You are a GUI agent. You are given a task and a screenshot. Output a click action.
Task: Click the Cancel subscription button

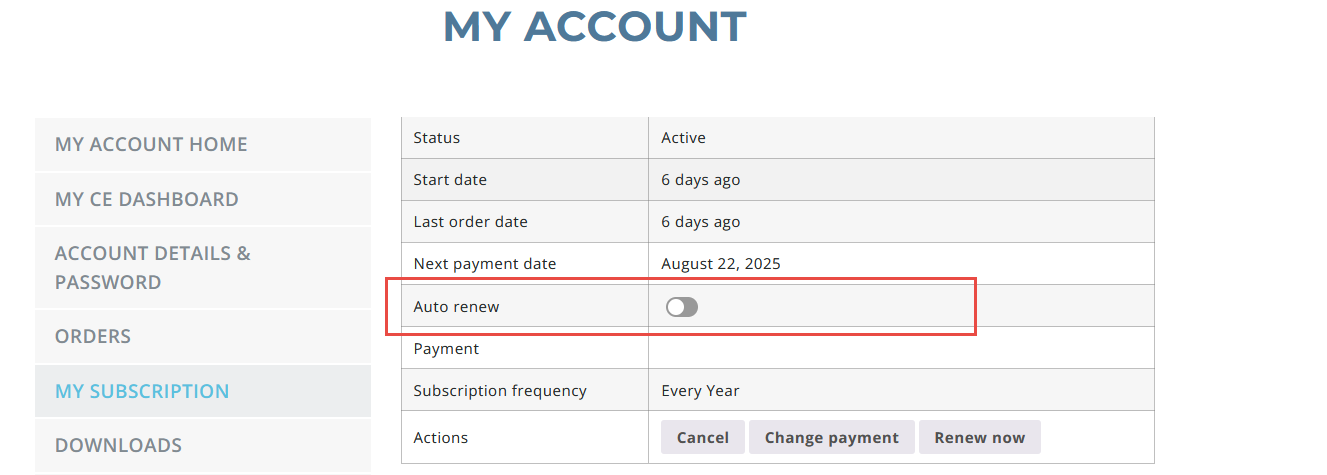tap(703, 437)
